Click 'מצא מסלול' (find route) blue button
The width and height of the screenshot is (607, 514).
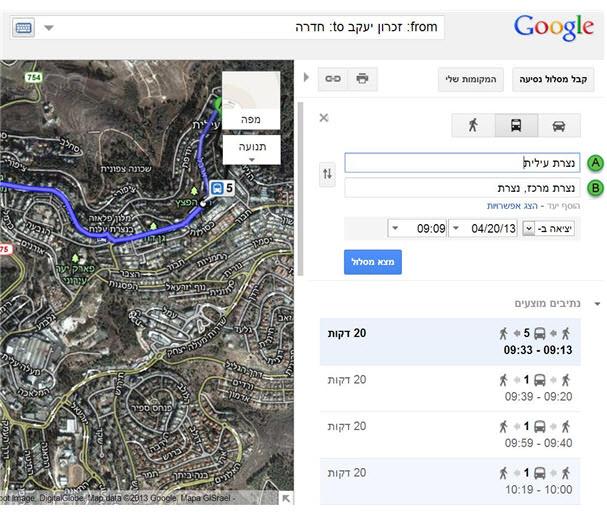tap(373, 262)
